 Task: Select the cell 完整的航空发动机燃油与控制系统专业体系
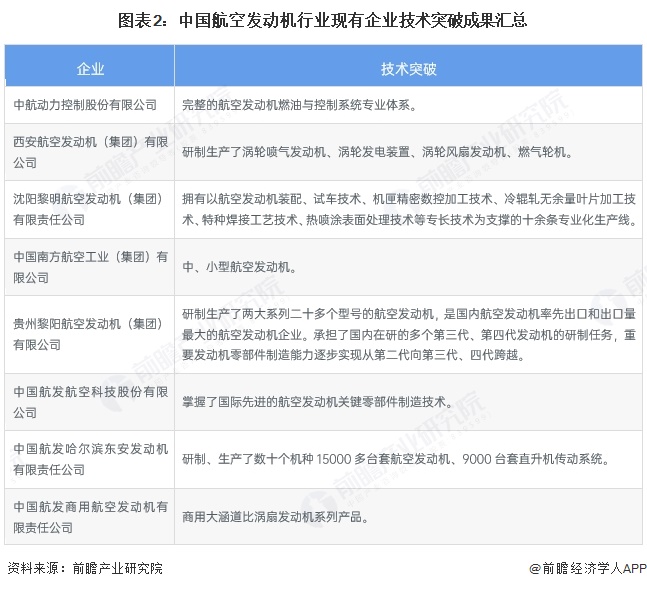click(409, 105)
